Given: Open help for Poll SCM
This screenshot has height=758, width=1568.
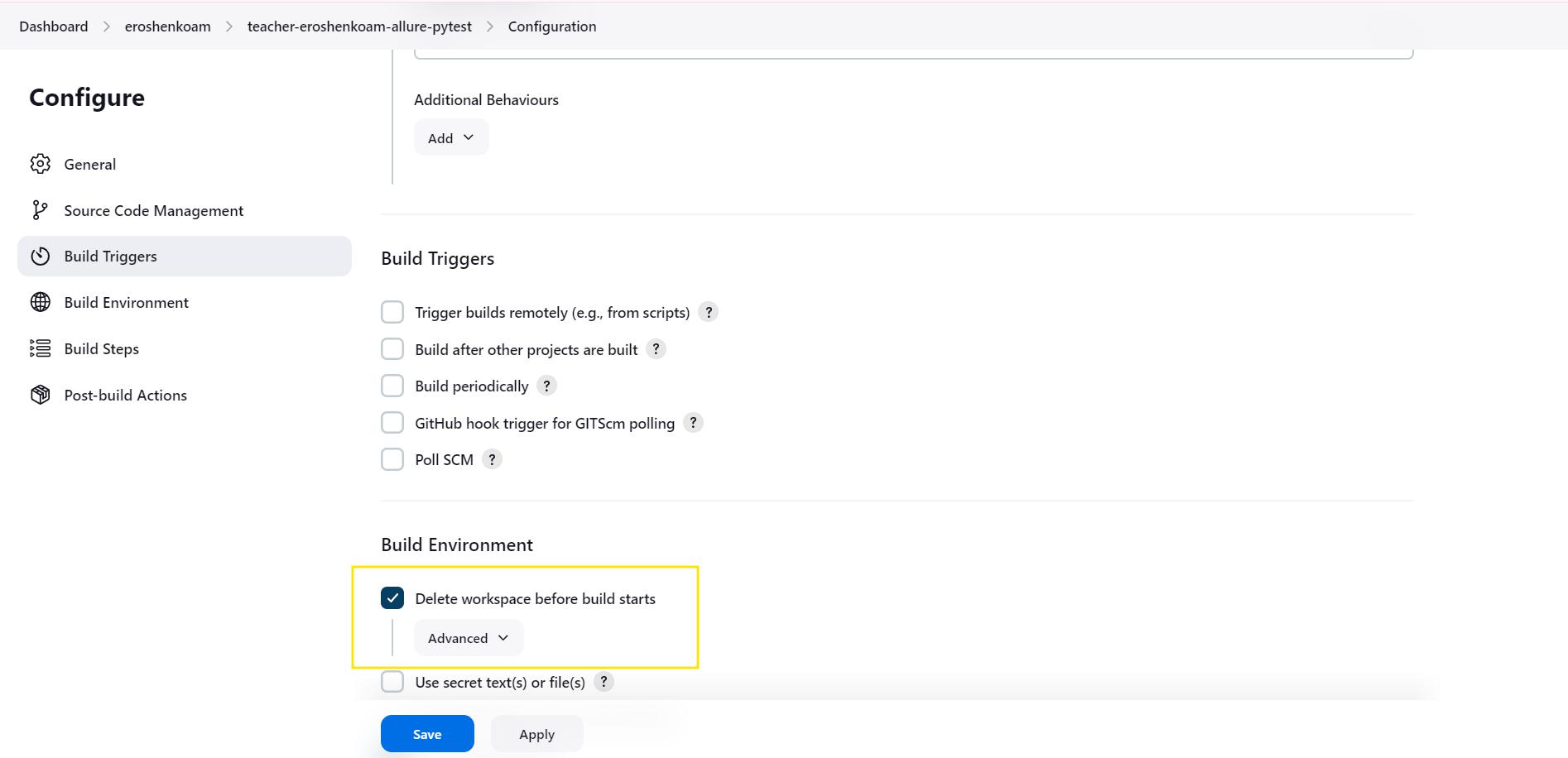Looking at the screenshot, I should point(492,459).
